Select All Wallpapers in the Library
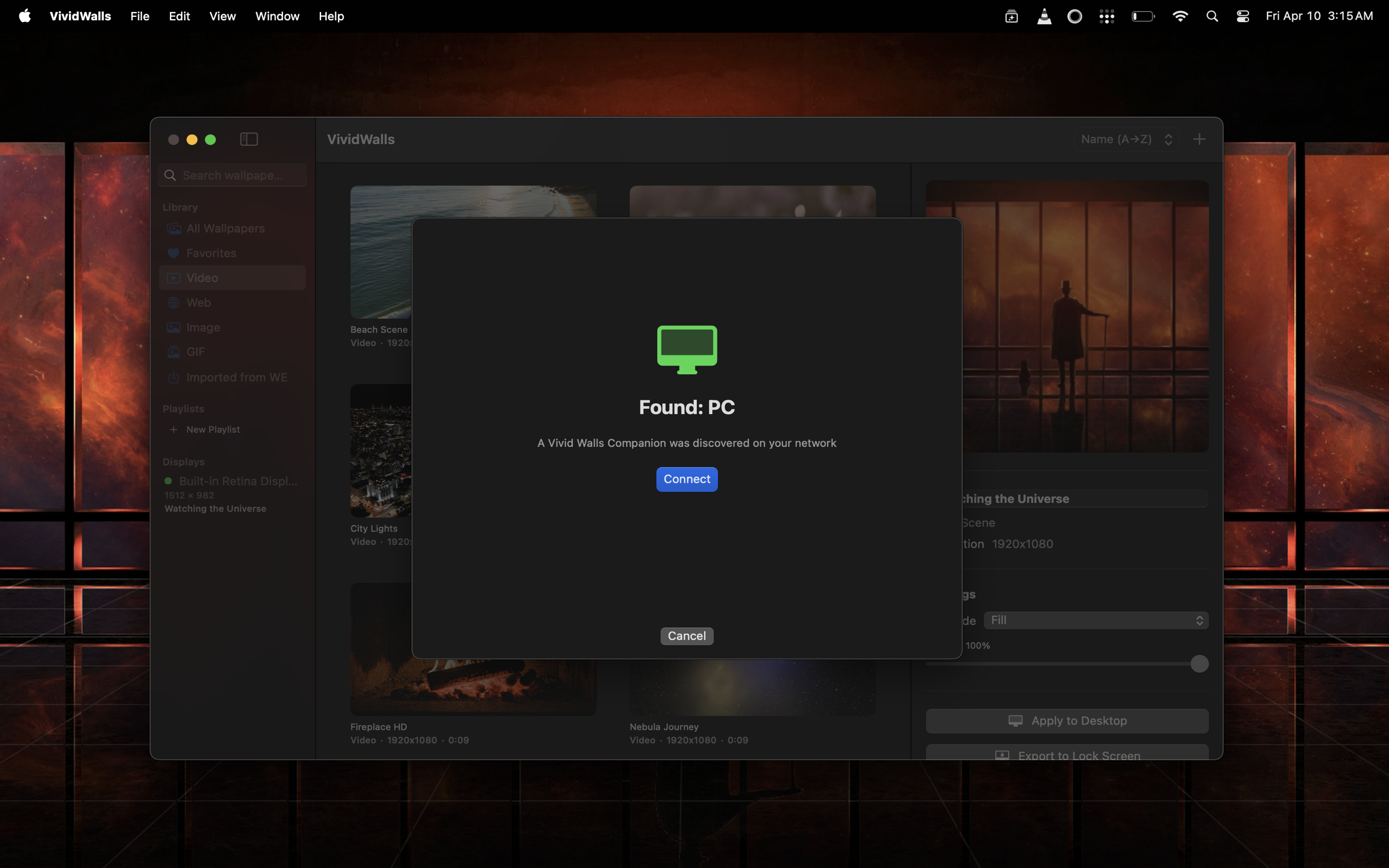 click(232, 229)
